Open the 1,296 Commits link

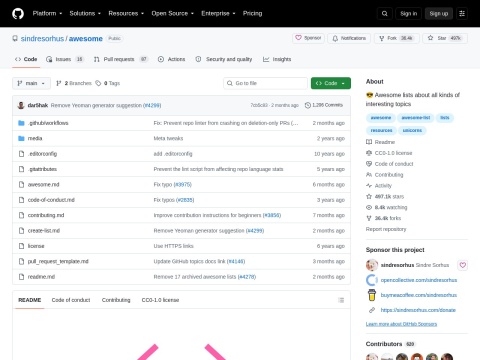pos(324,105)
